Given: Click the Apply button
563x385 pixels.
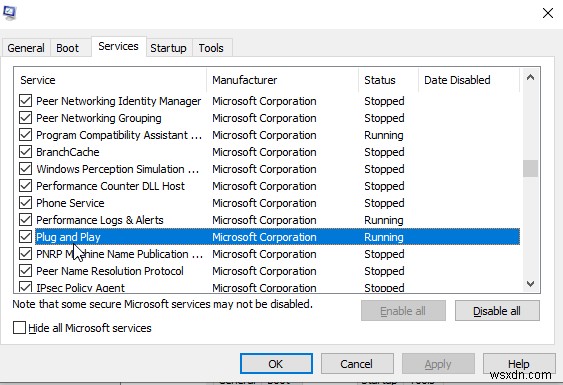Looking at the screenshot, I should 438,364.
